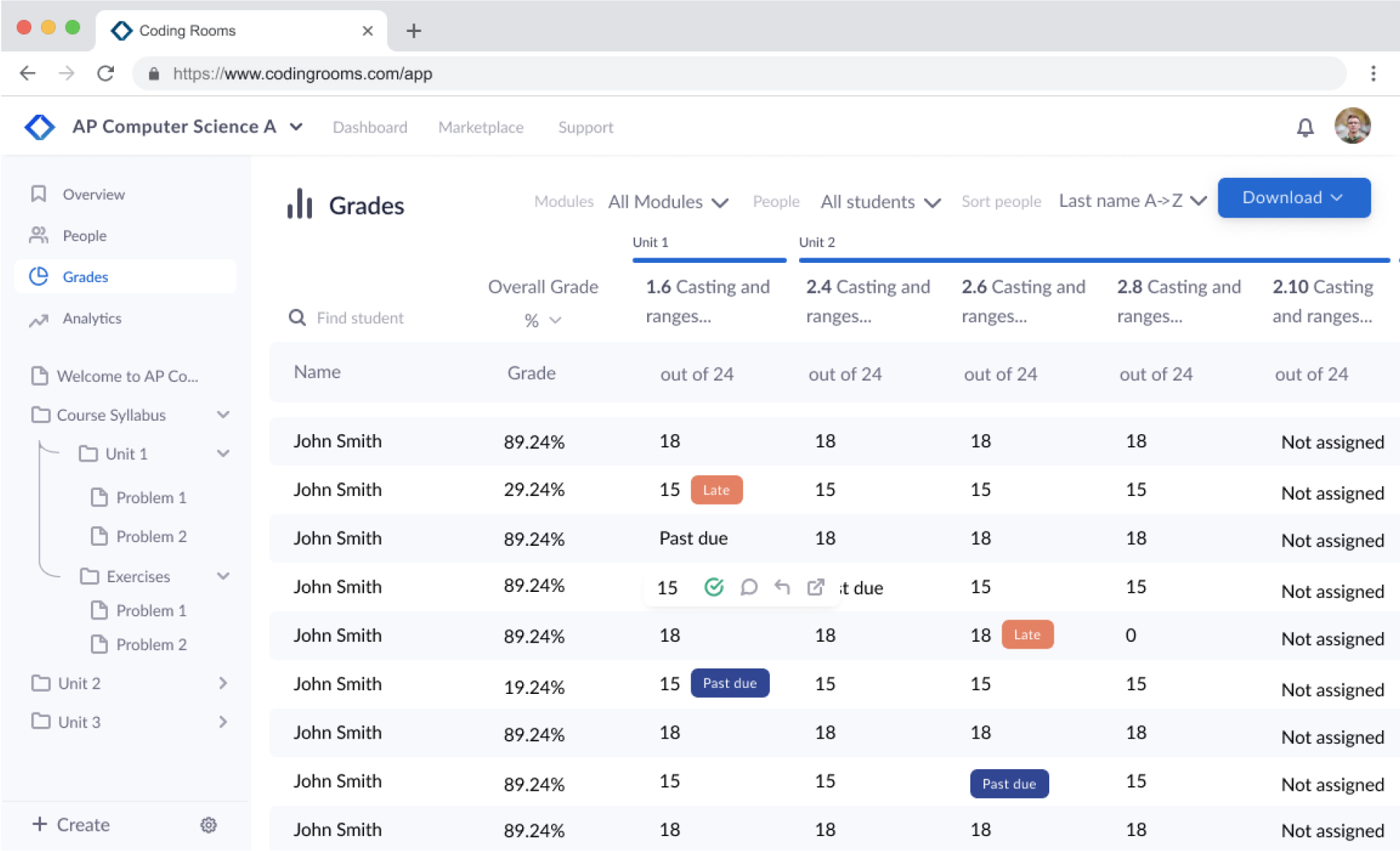Click the browser forward arrow

click(x=66, y=73)
